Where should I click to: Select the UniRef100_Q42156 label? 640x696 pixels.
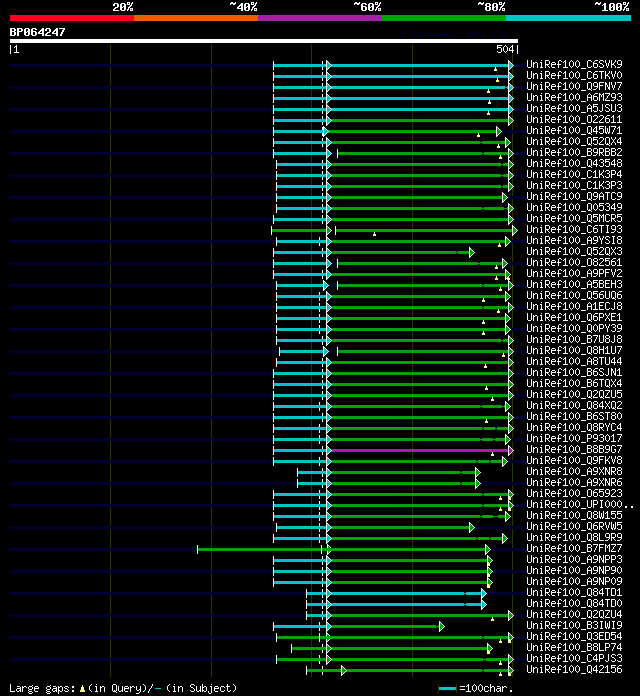pyautogui.click(x=574, y=669)
